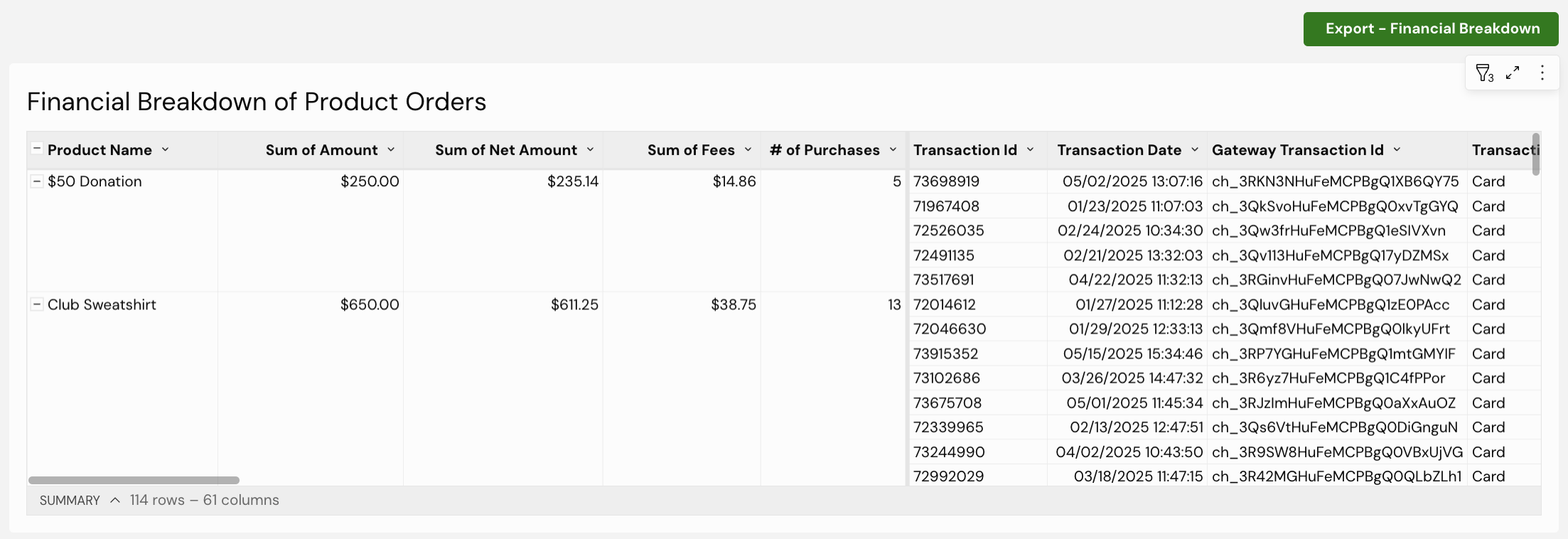The width and height of the screenshot is (1568, 539).
Task: Open the filter icon showing 3 filters
Action: coord(1484,73)
